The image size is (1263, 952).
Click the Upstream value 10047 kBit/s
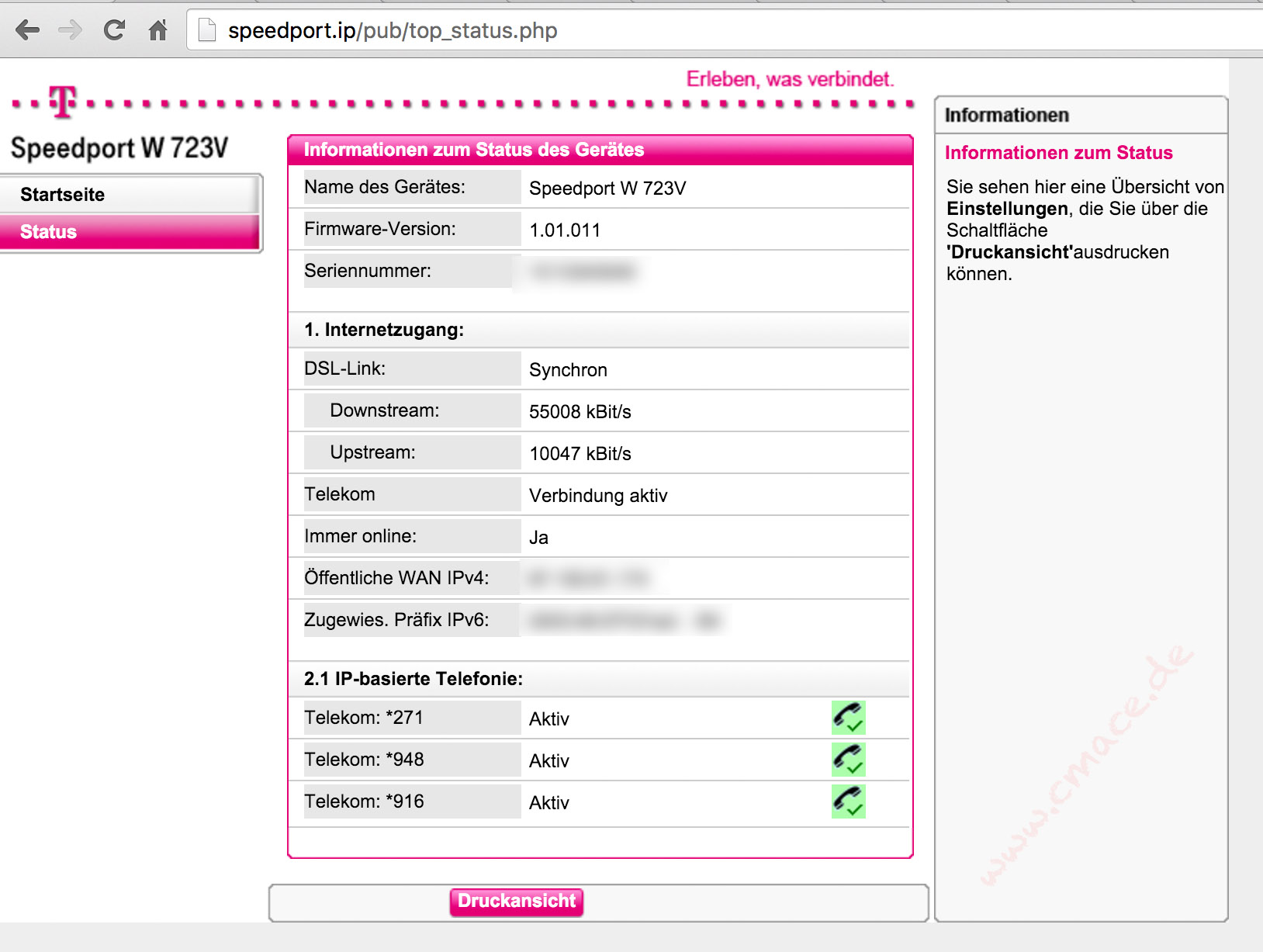[x=580, y=454]
